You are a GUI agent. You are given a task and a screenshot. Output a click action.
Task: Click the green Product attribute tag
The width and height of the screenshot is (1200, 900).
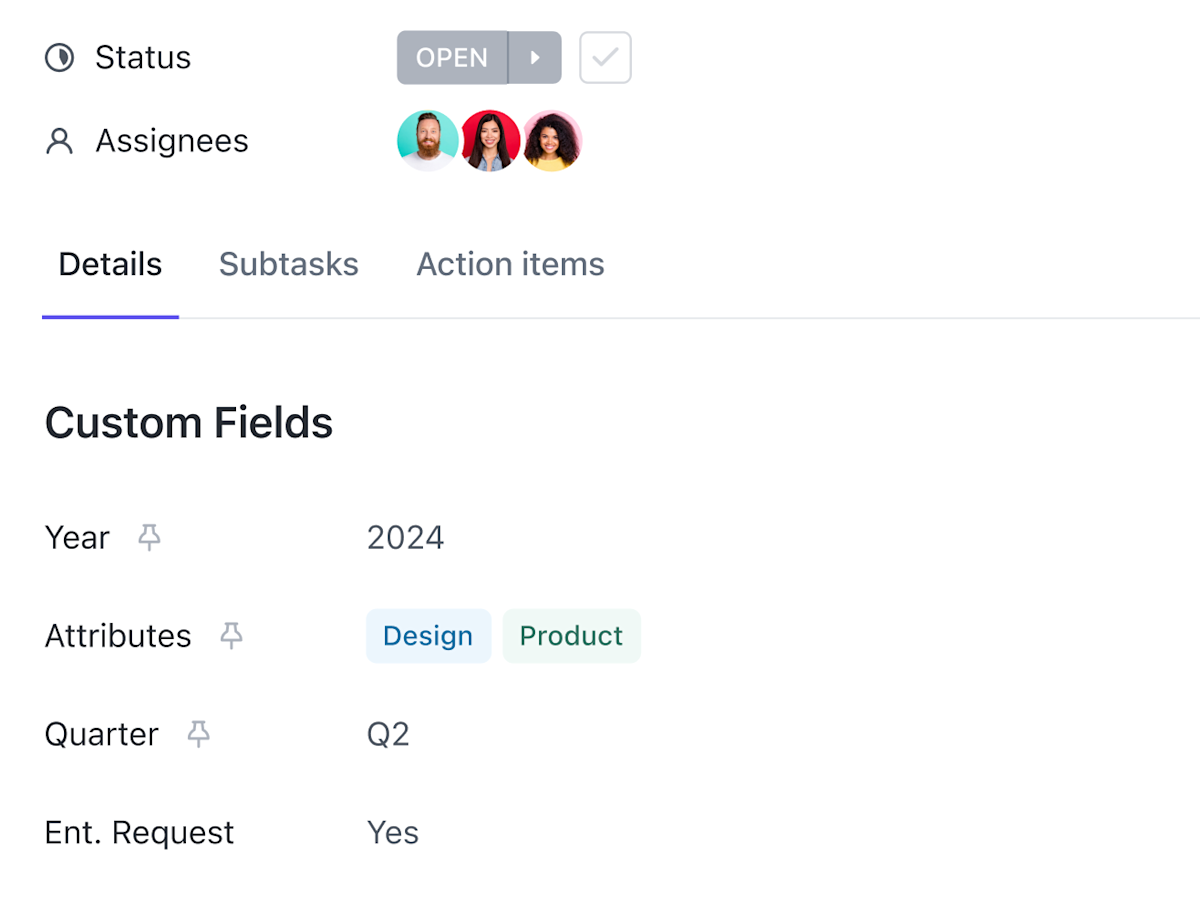click(x=571, y=636)
